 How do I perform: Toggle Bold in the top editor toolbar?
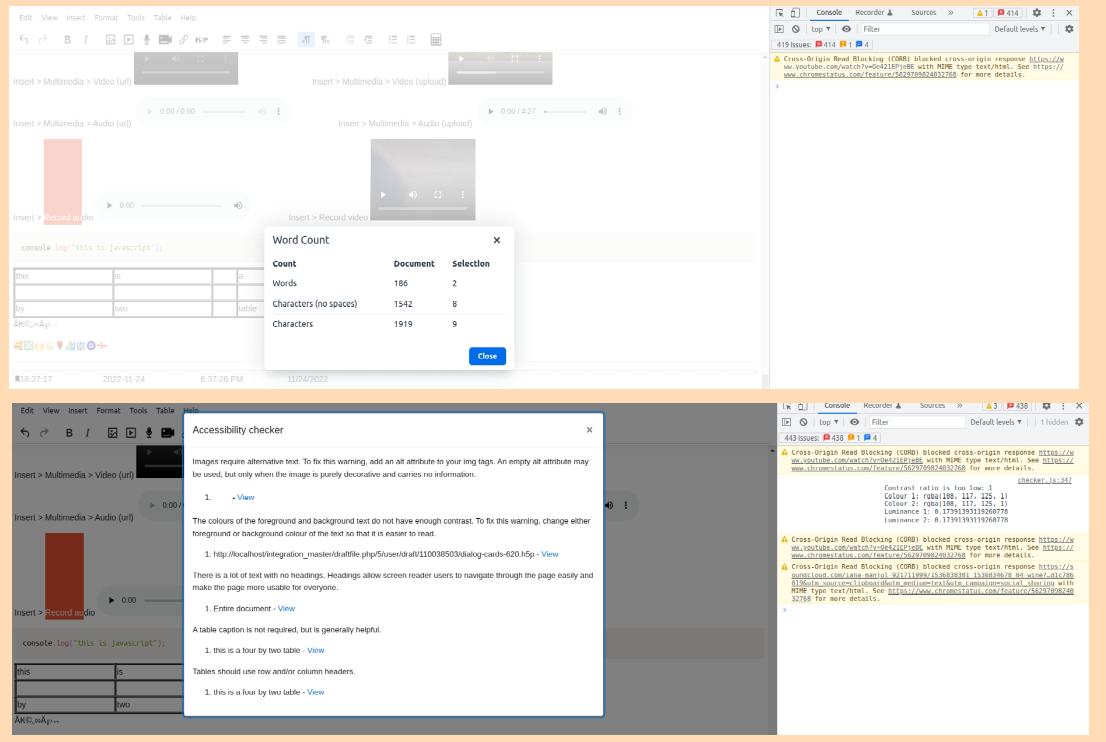68,39
